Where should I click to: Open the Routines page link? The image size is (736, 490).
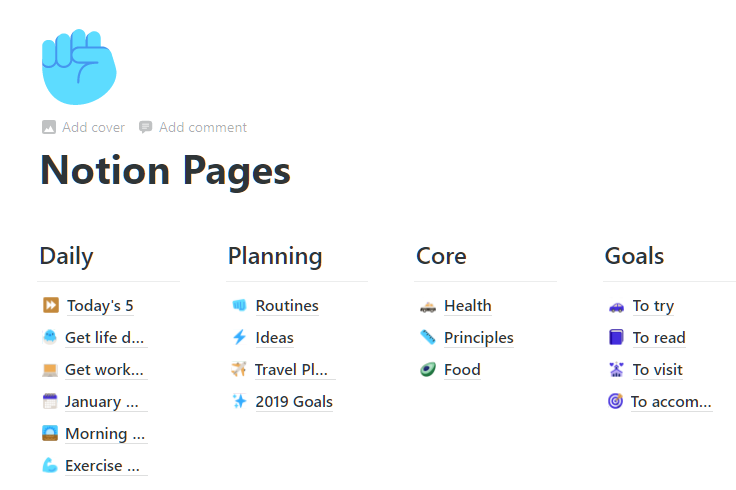(287, 306)
